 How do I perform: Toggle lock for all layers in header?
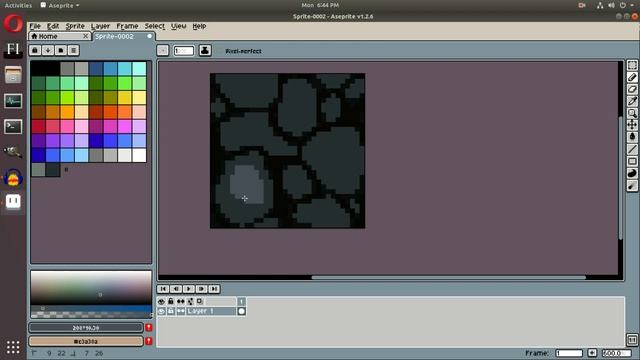(x=171, y=301)
